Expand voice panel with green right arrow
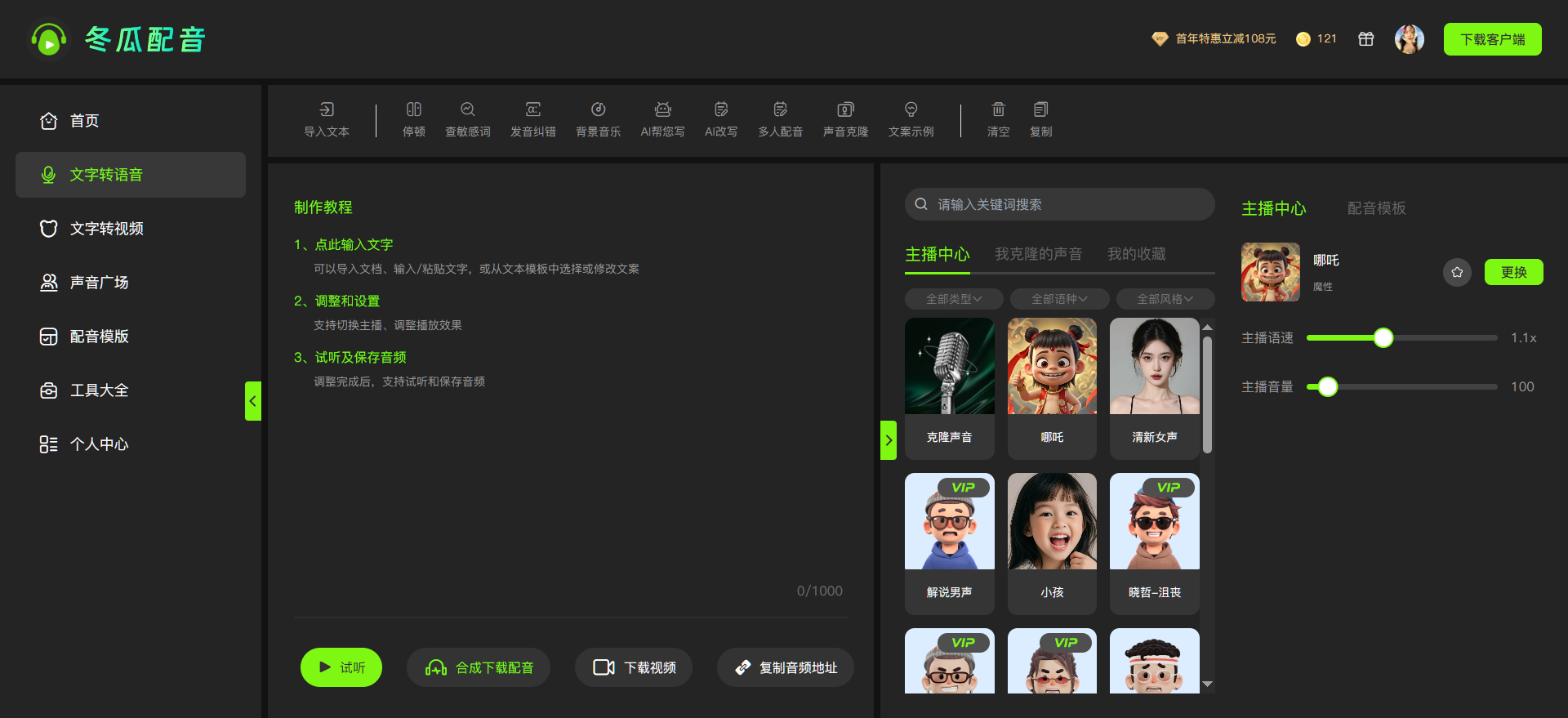This screenshot has height=718, width=1568. pyautogui.click(x=889, y=440)
